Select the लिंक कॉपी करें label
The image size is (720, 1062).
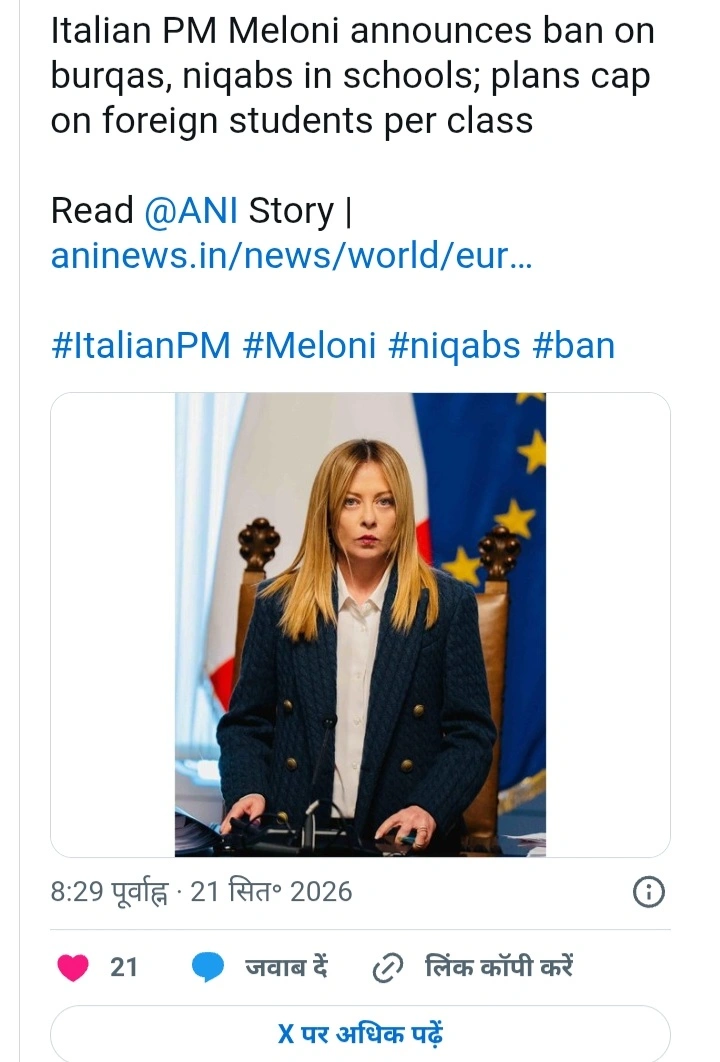[499, 967]
